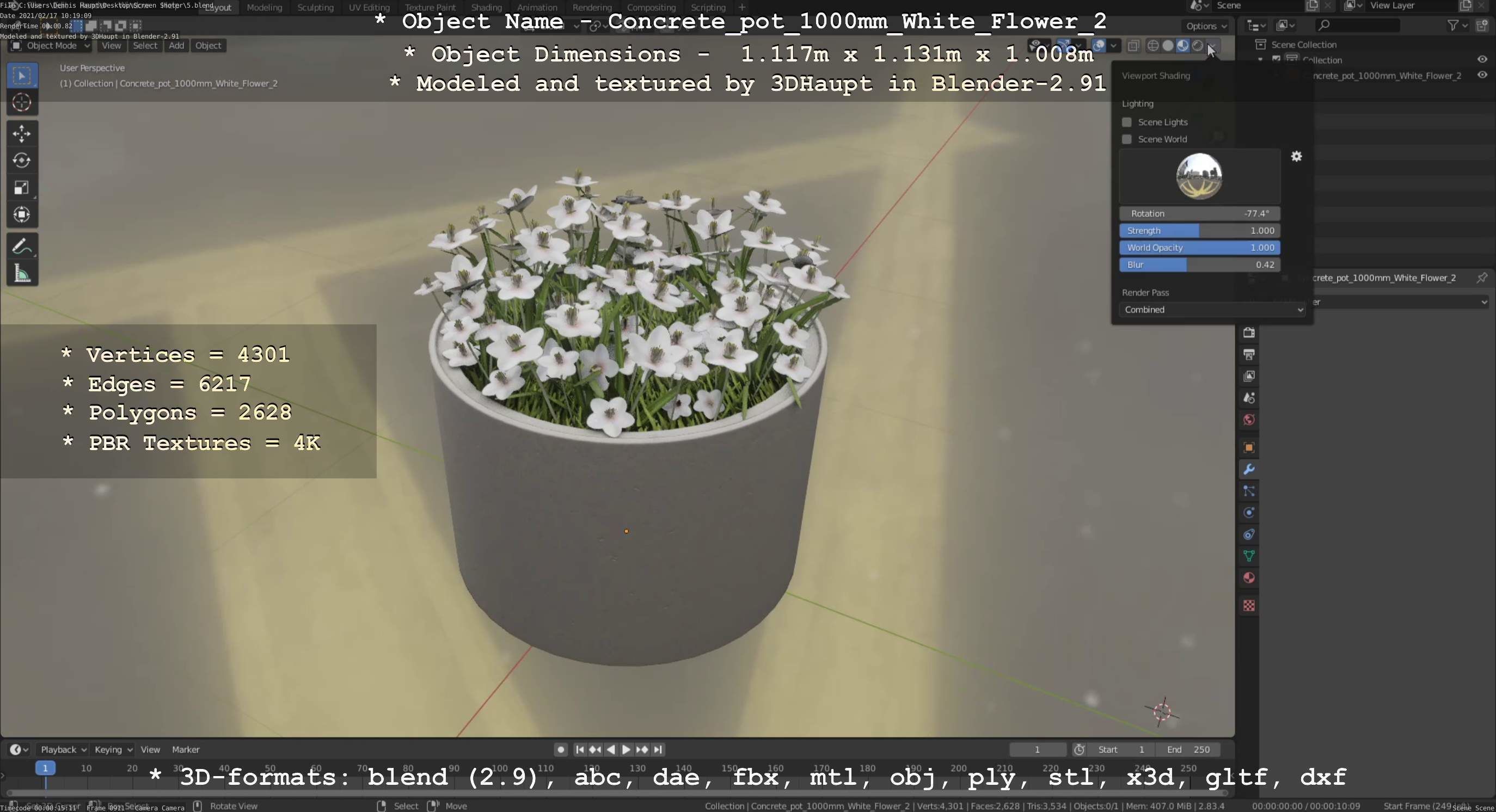The width and height of the screenshot is (1496, 812).
Task: Open the Playback dropdown
Action: pos(63,749)
